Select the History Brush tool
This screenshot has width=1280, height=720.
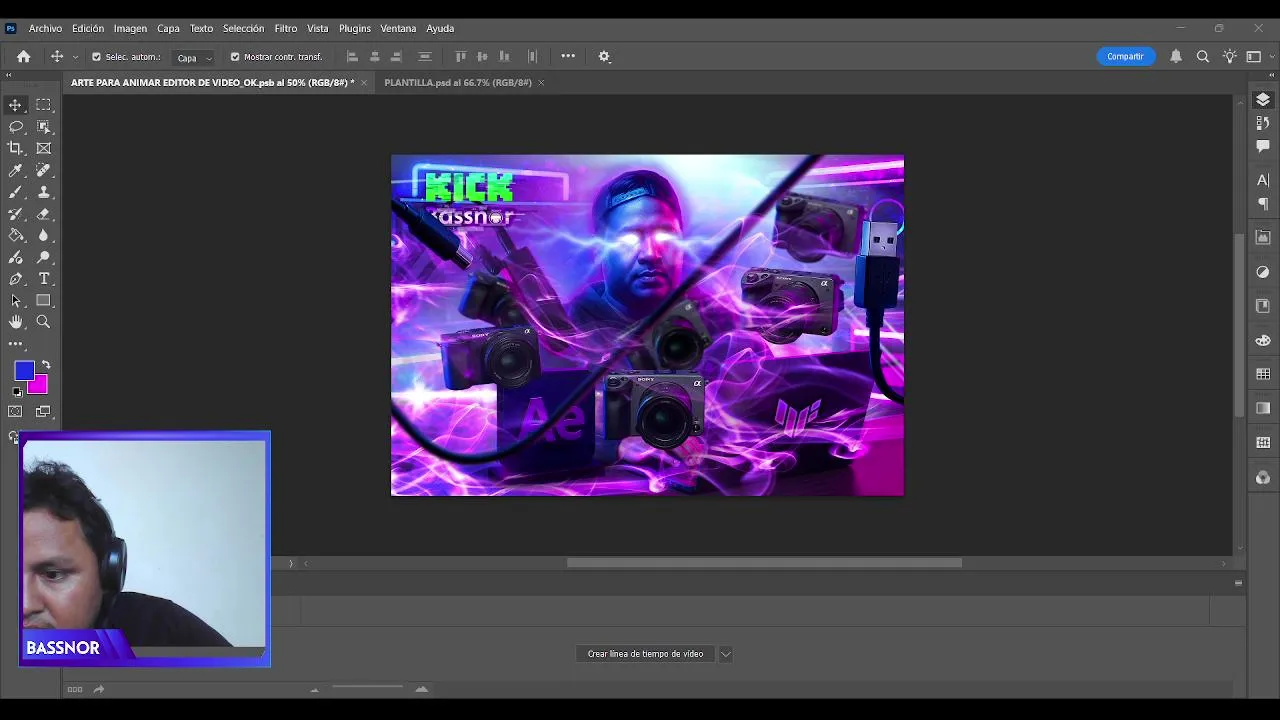pos(16,214)
